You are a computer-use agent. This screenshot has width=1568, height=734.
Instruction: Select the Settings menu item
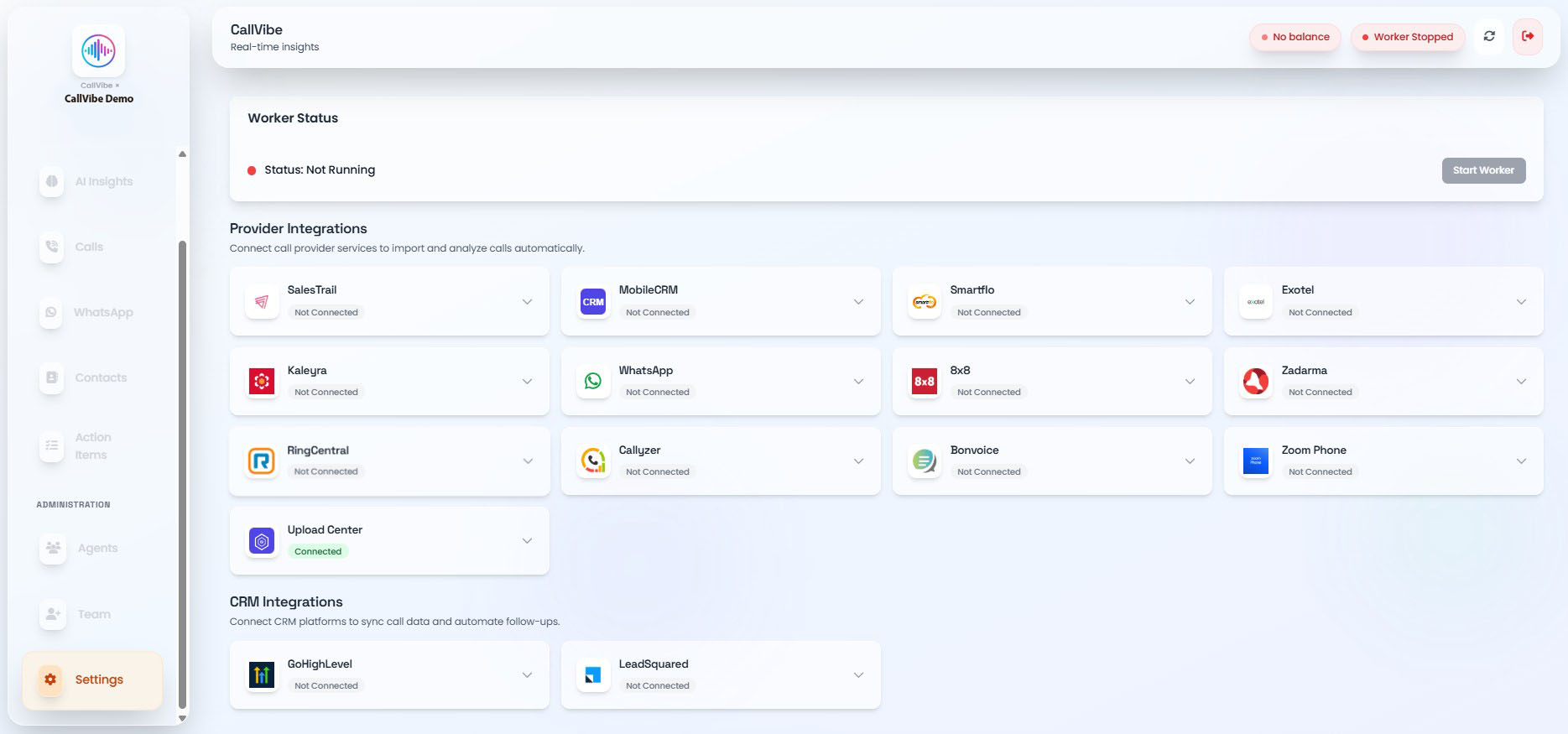(92, 679)
